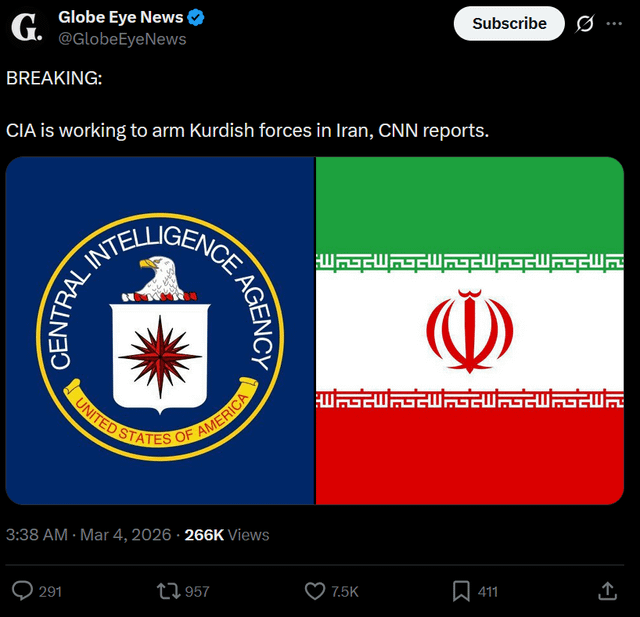The width and height of the screenshot is (640, 617).
Task: Click the 957 reposts count
Action: (x=197, y=592)
